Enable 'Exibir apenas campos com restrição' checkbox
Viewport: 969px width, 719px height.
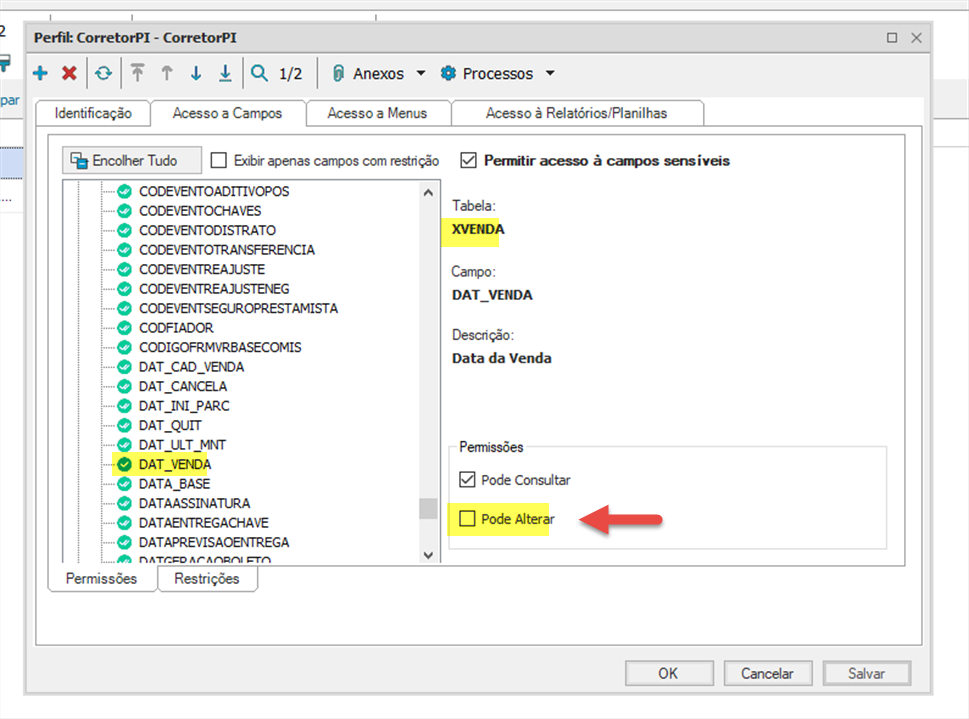coord(218,161)
